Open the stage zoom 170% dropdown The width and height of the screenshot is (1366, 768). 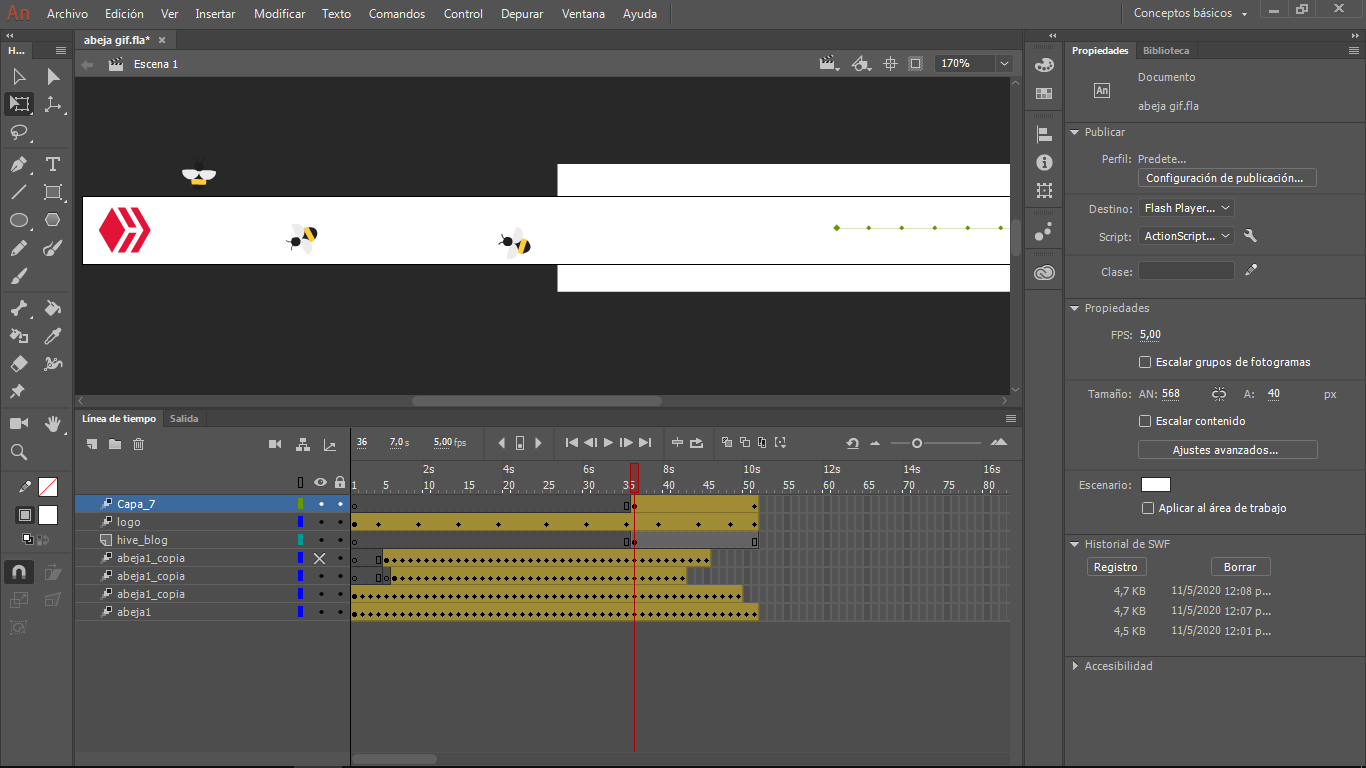tap(1004, 63)
